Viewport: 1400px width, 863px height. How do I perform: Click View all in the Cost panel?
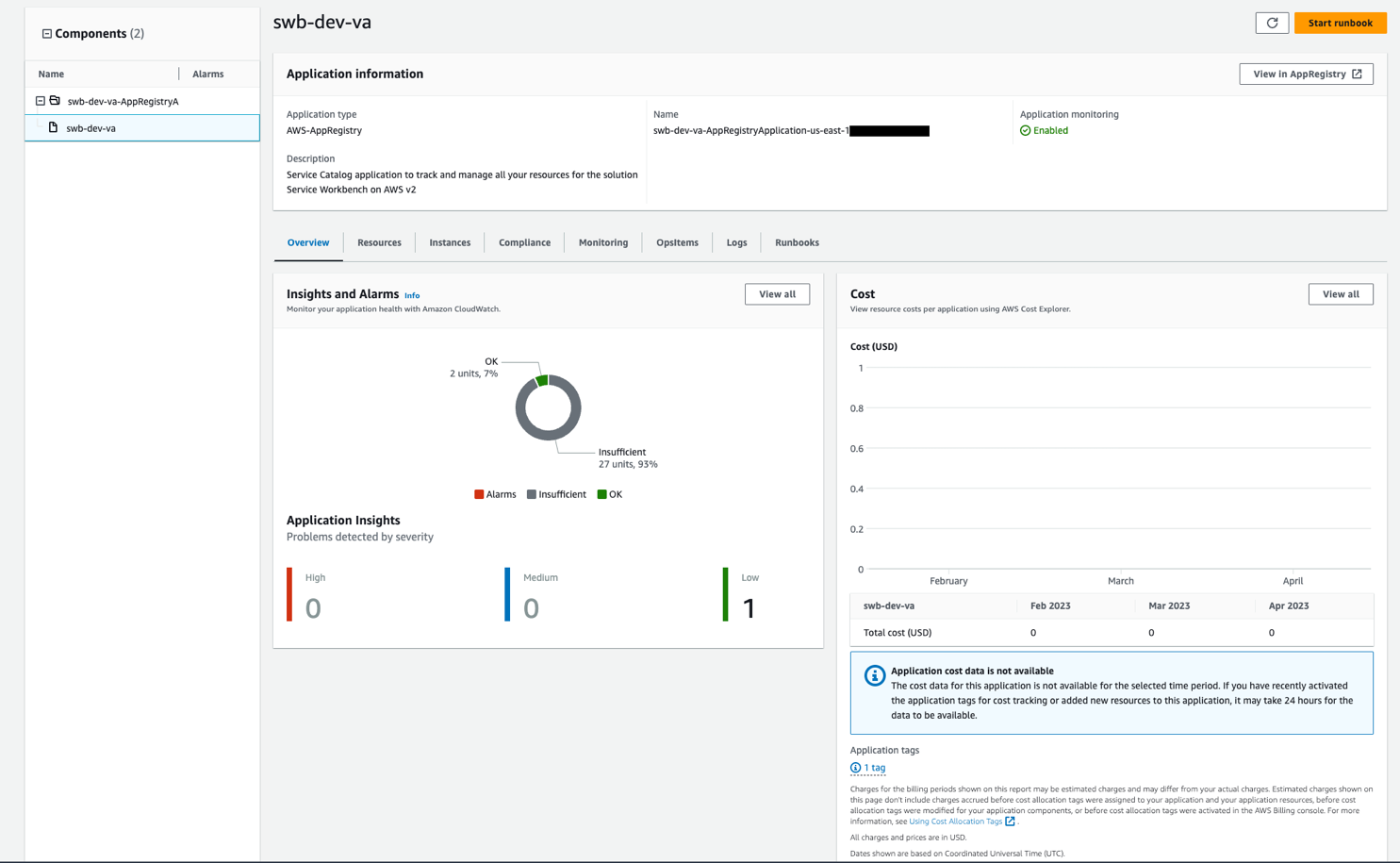coord(1341,294)
